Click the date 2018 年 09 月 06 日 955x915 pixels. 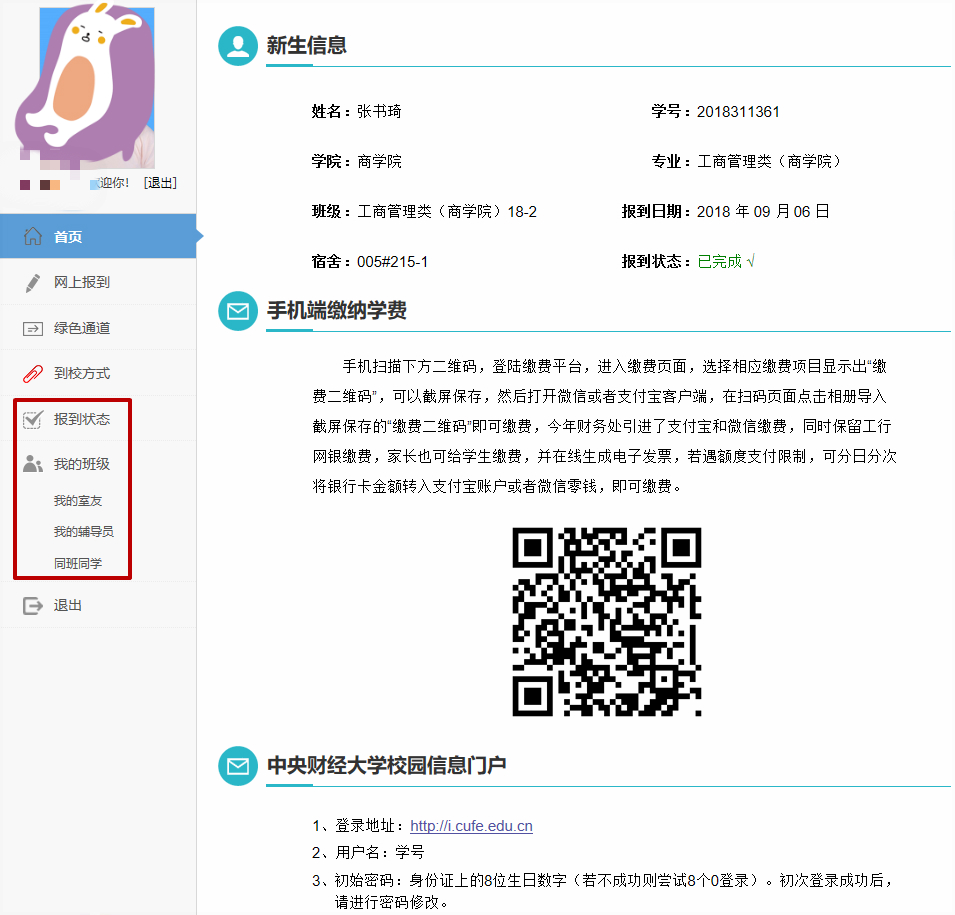tap(763, 211)
